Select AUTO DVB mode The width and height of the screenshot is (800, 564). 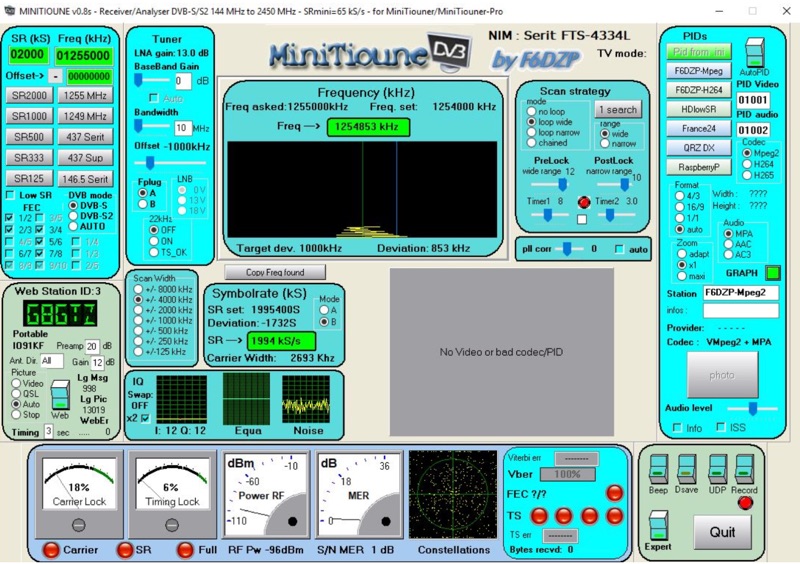(73, 226)
